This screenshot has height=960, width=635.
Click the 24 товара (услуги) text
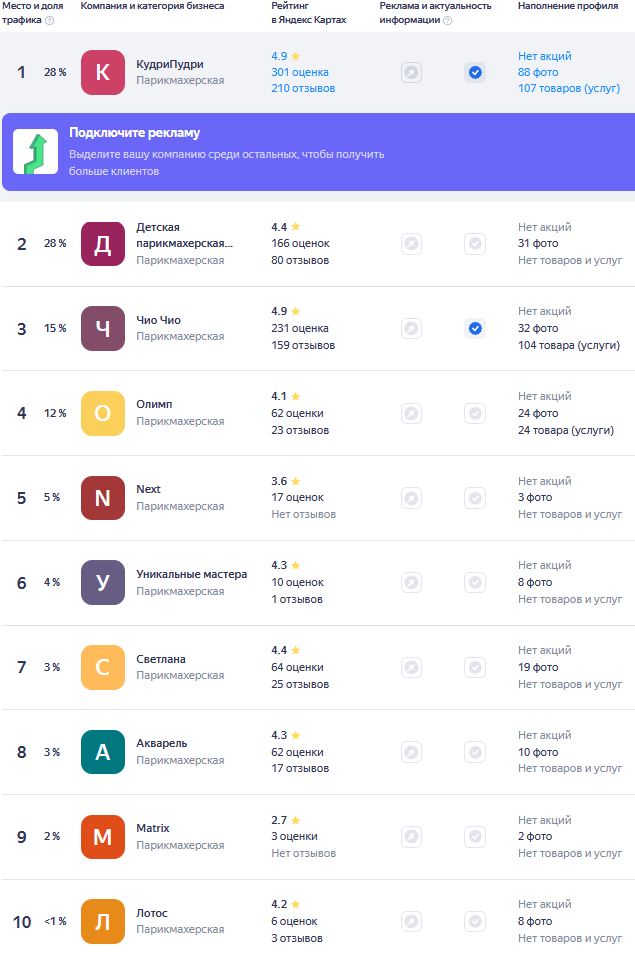[566, 430]
